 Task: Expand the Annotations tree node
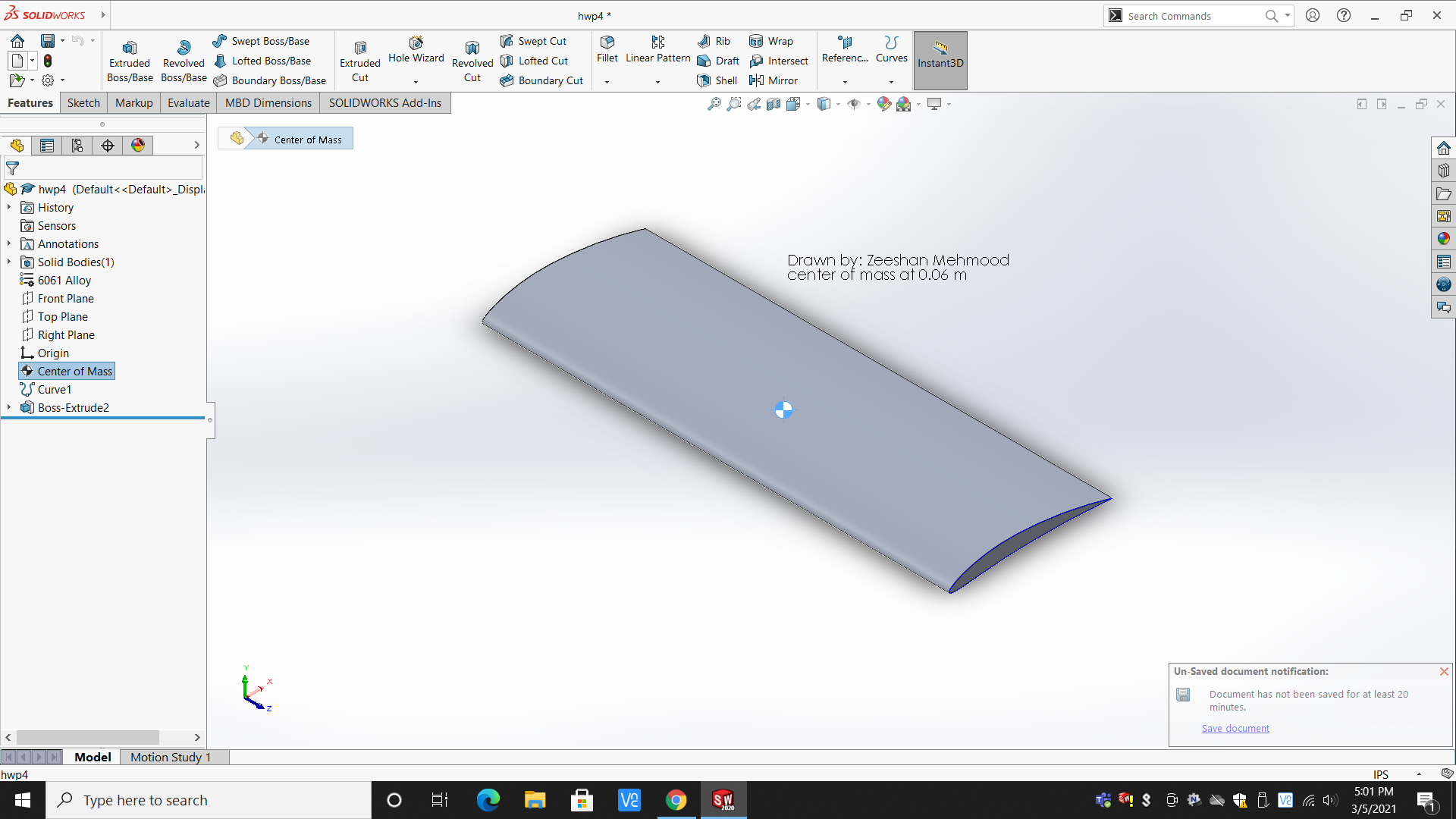(x=9, y=243)
